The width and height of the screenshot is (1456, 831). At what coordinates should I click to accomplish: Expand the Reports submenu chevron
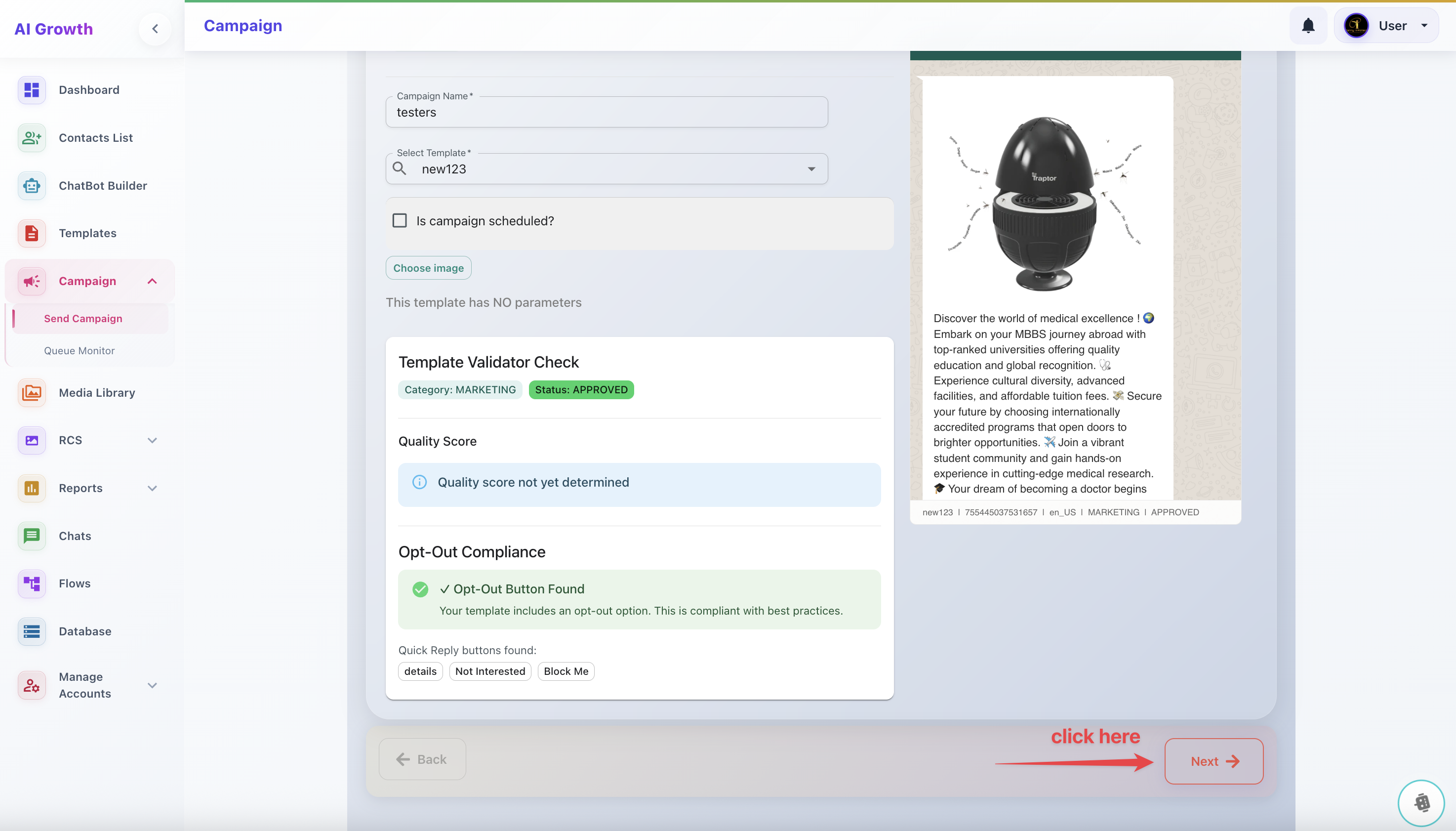(x=152, y=488)
